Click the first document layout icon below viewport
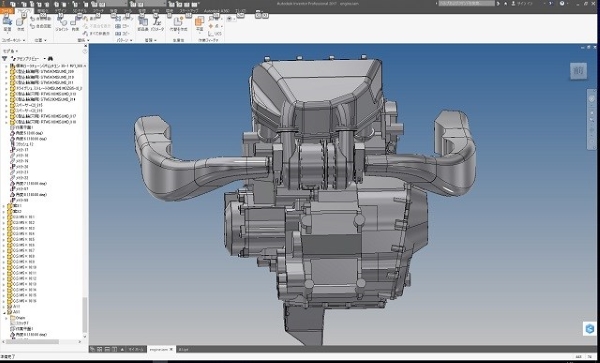Image resolution: width=600 pixels, height=363 pixels. pos(92,349)
